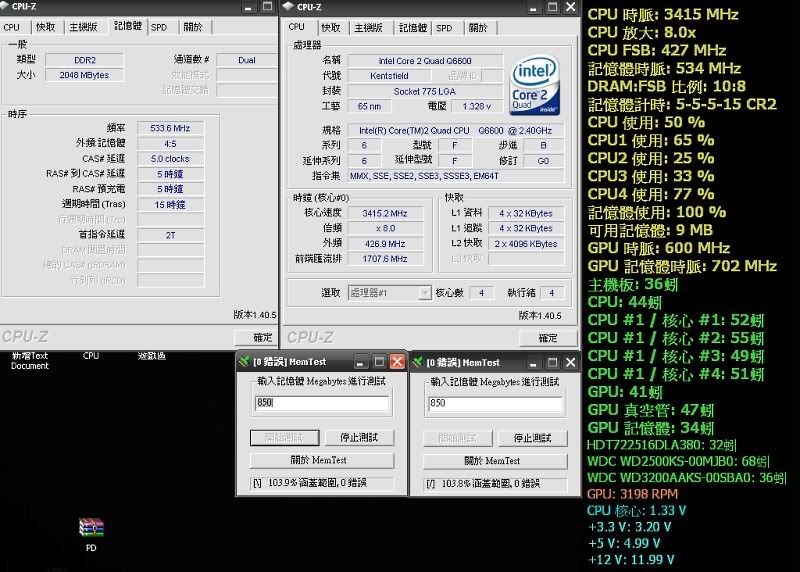The width and height of the screenshot is (800, 572).
Task: Close the right MemTest window
Action: coord(570,362)
